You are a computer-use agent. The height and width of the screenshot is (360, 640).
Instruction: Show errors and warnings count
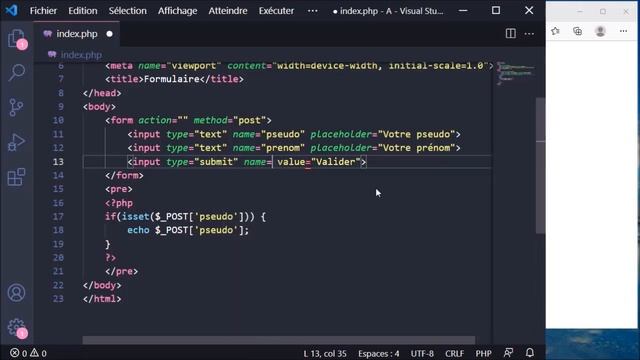pyautogui.click(x=28, y=353)
